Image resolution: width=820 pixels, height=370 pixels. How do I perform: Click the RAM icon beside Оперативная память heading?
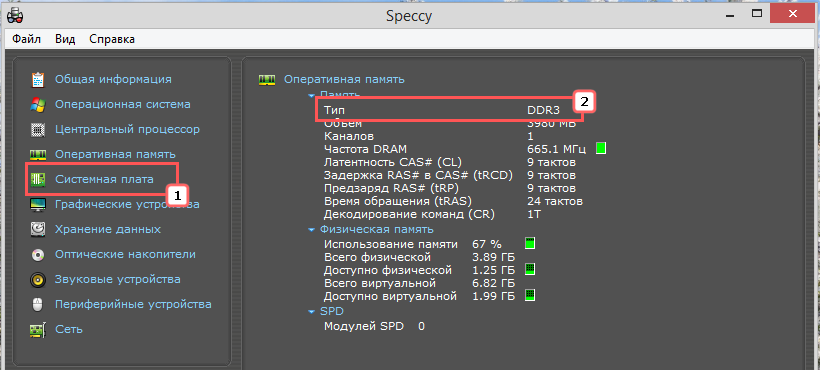coord(267,79)
